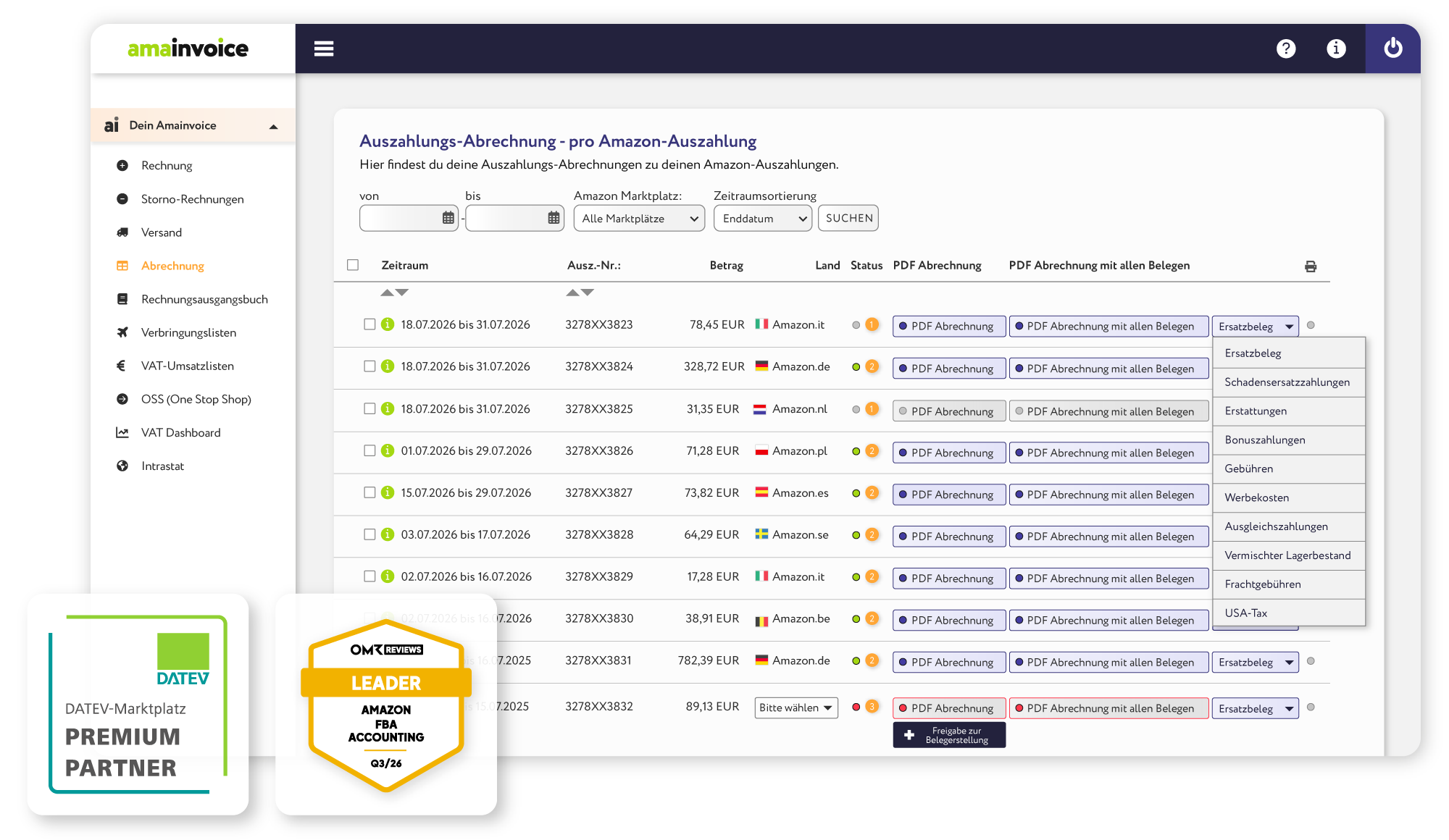Open Ersatzbeleg dropdown for payout 3278XX3832
The image size is (1449, 840).
[x=1255, y=708]
